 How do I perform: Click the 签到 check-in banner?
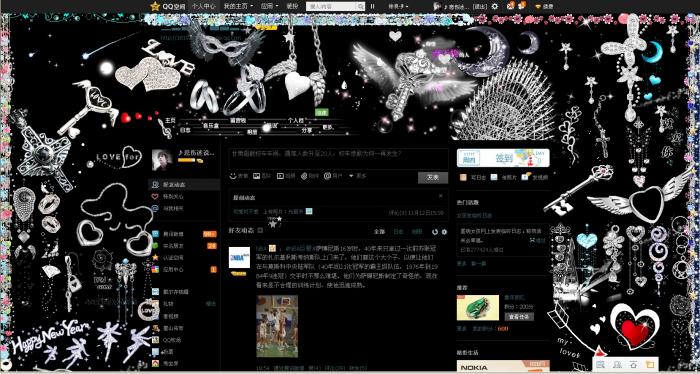503,158
